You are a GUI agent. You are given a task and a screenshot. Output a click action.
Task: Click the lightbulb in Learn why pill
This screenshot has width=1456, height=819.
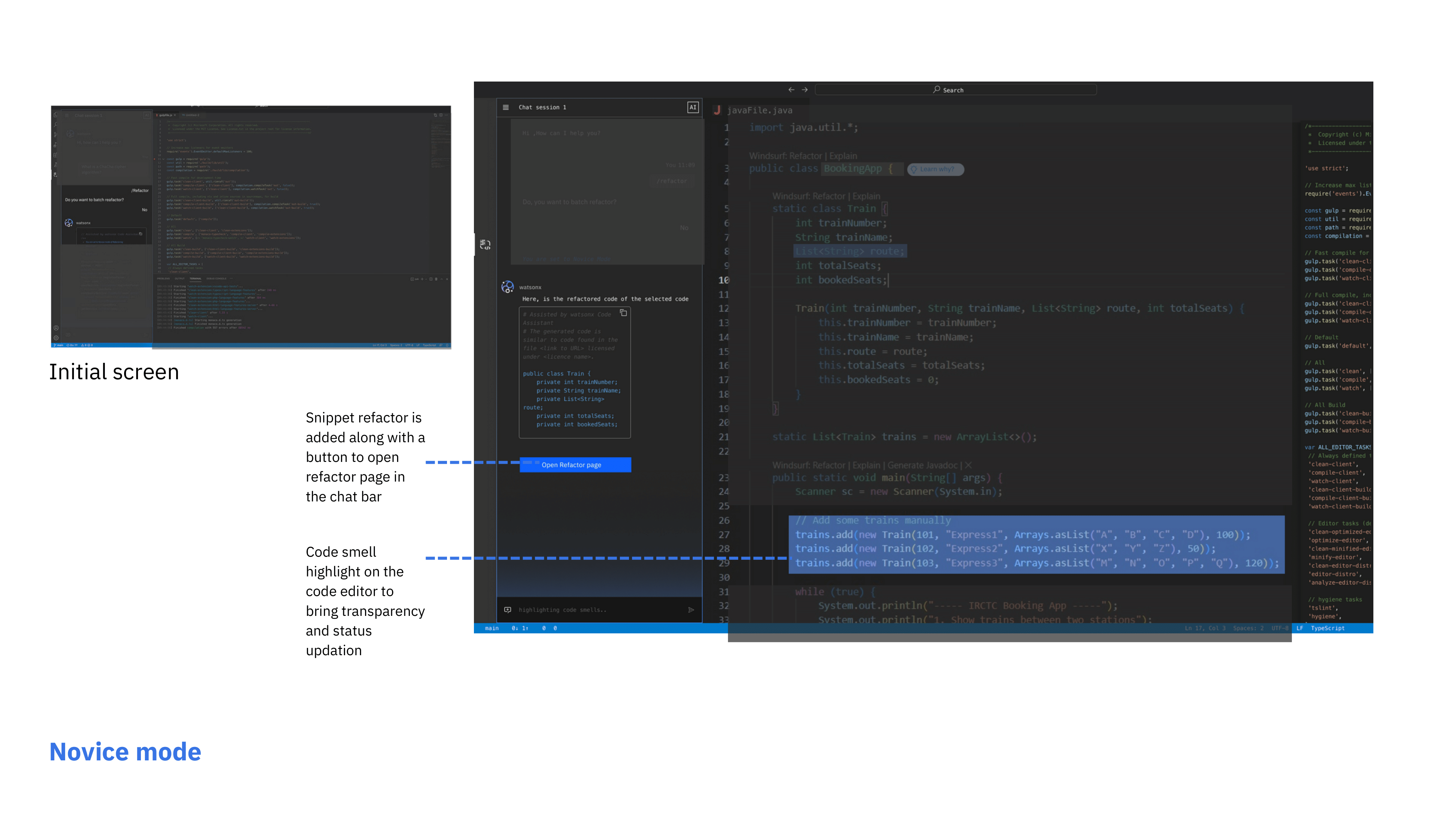tap(914, 169)
